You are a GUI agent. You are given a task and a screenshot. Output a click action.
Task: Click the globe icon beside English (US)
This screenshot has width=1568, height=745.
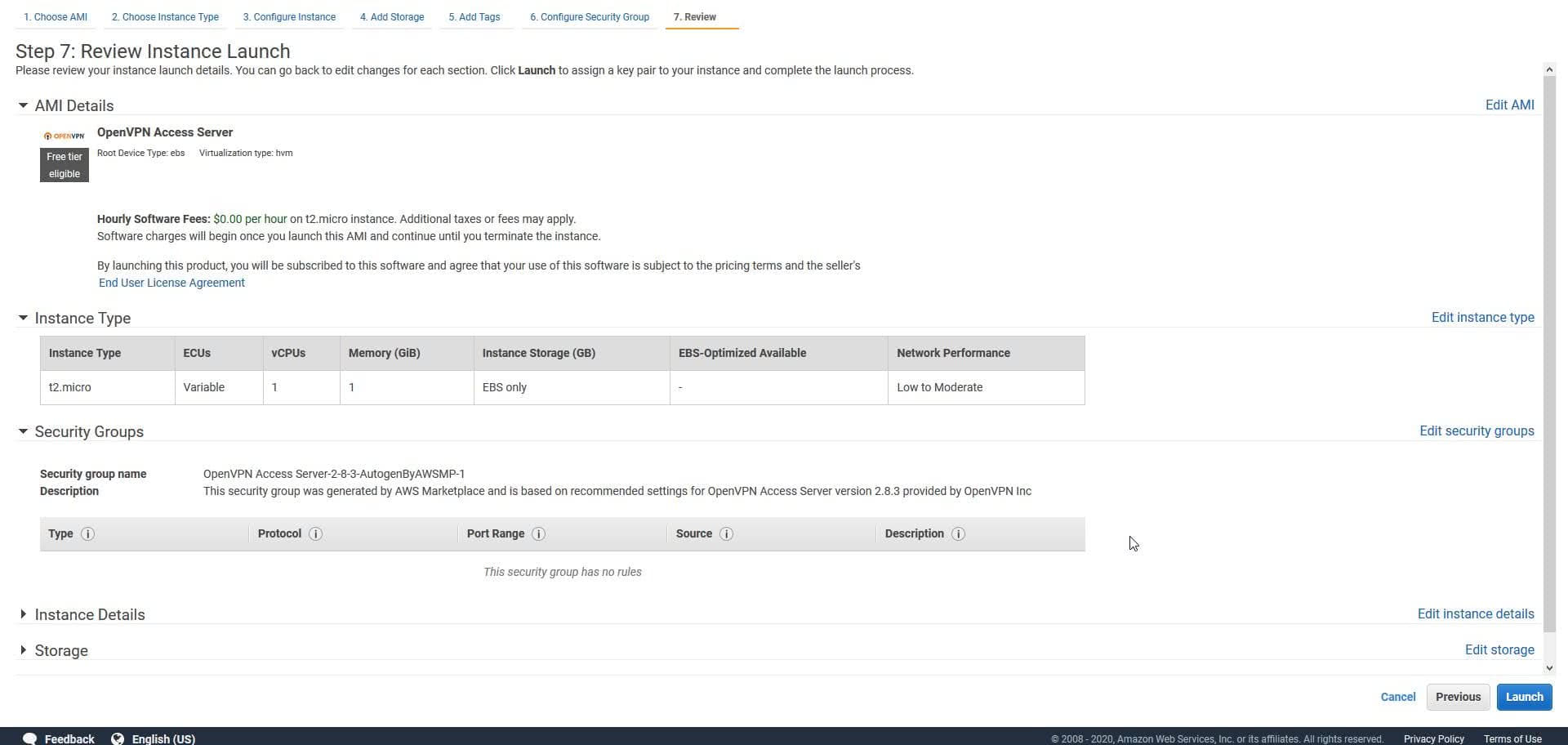[117, 738]
